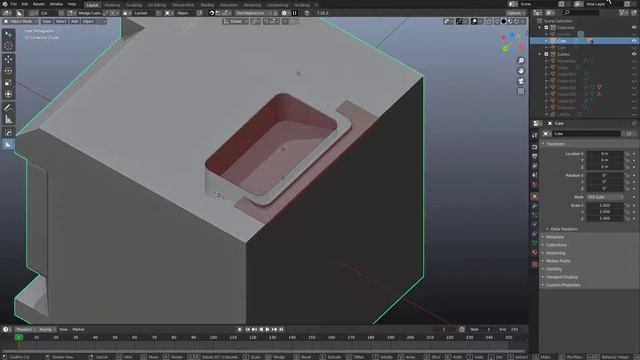
Task: Toggle X-ray view in viewport header
Action: 489,21
